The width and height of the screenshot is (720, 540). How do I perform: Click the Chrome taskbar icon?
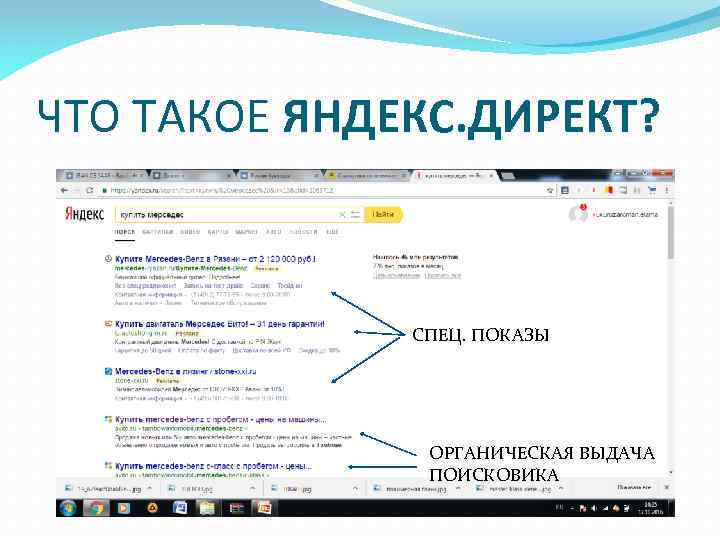pyautogui.click(x=96, y=507)
